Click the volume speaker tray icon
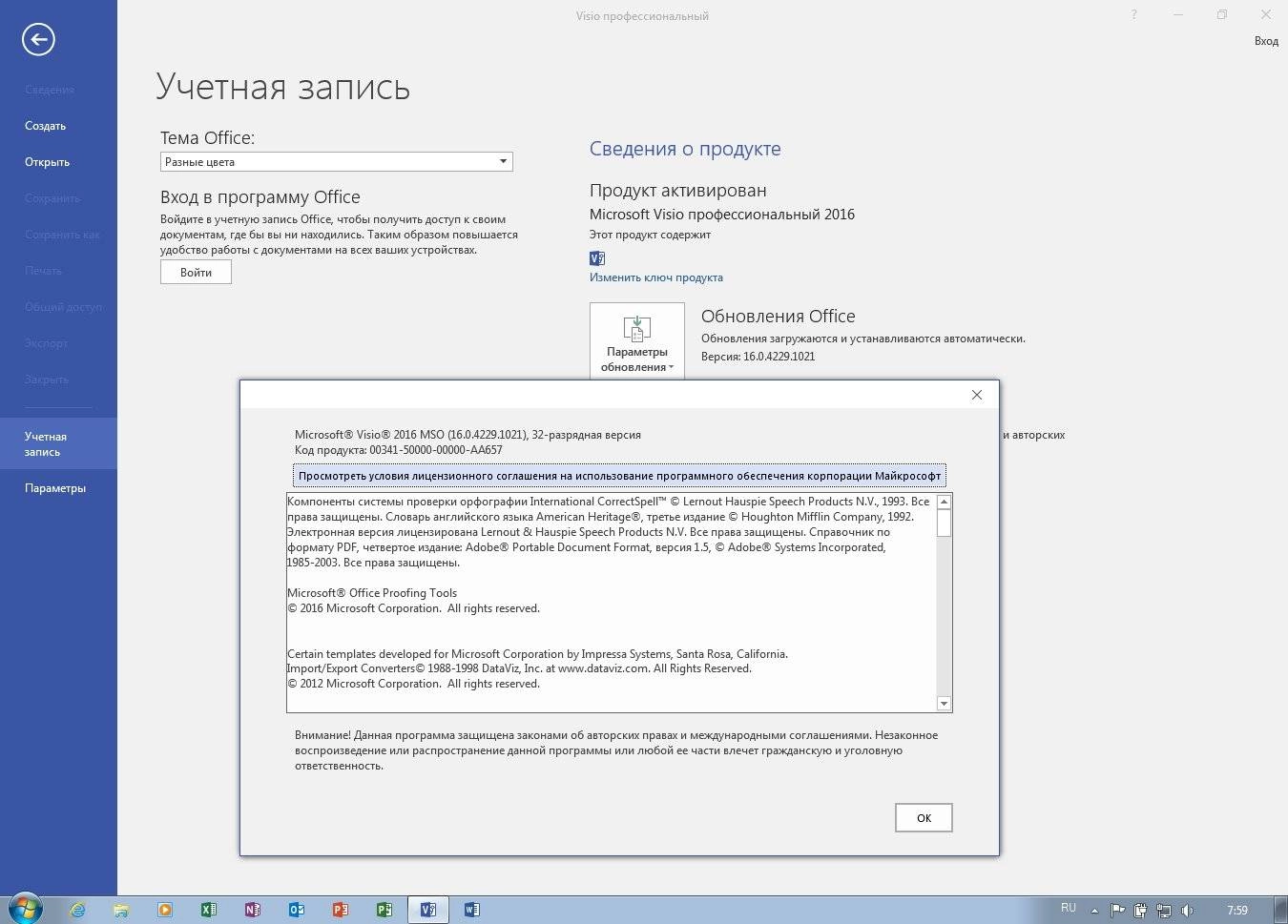The image size is (1288, 924). (1187, 911)
